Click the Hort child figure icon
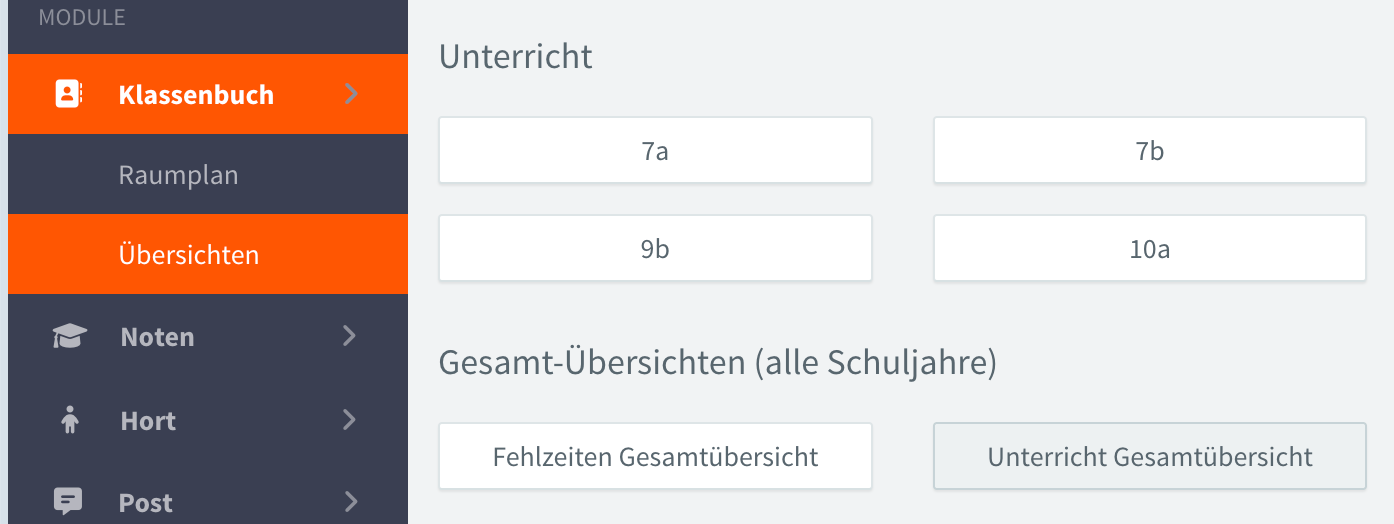 click(x=69, y=421)
